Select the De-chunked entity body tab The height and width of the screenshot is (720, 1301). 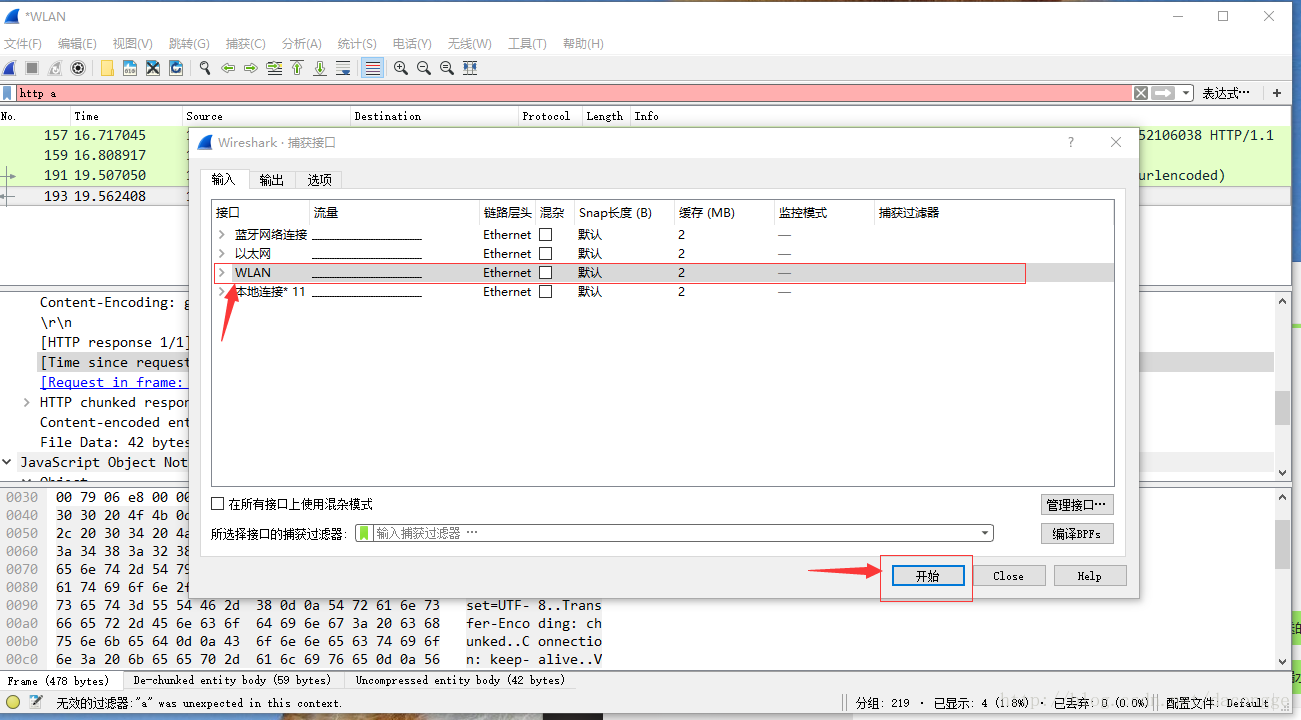231,680
